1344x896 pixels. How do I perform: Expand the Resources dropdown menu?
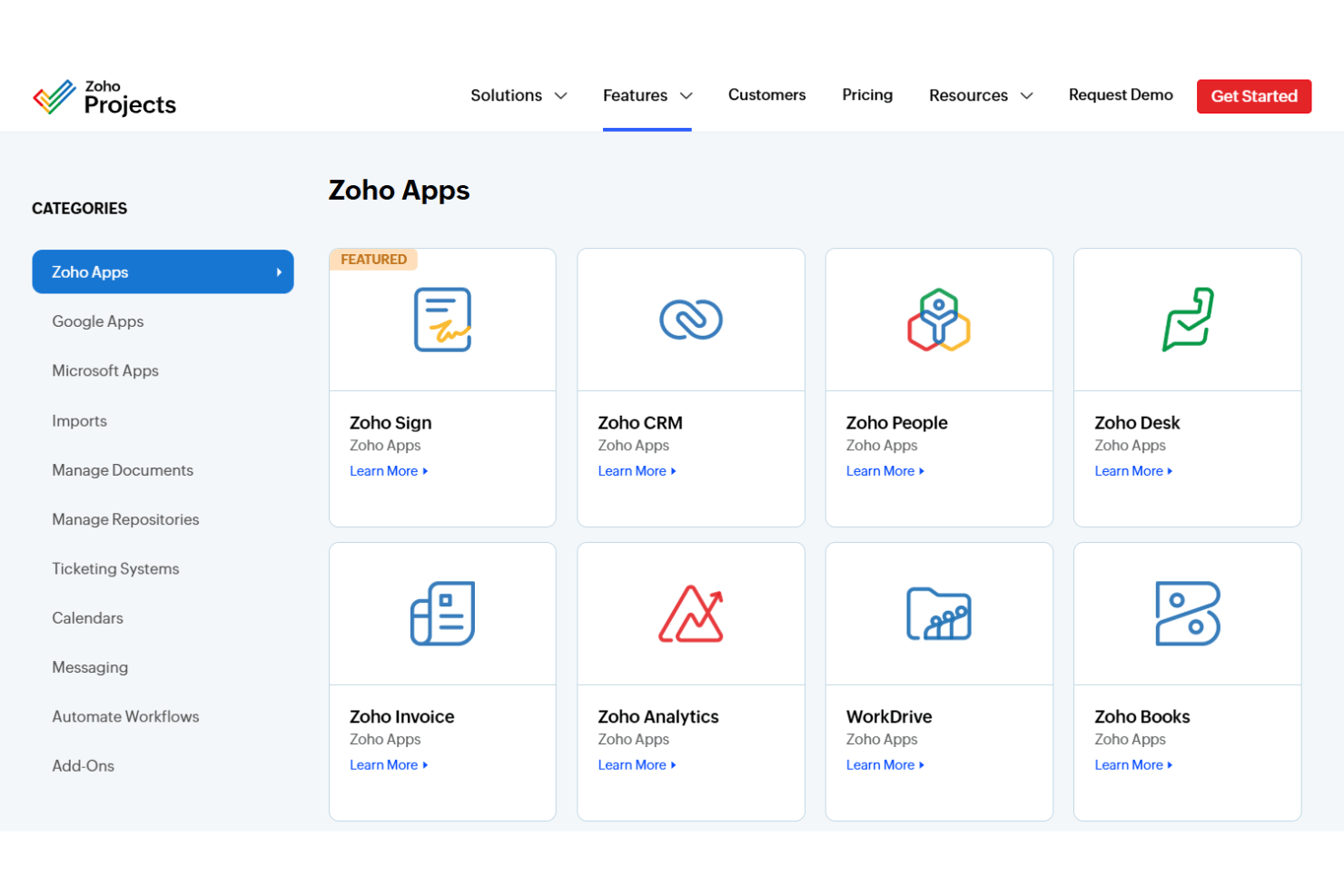point(981,95)
